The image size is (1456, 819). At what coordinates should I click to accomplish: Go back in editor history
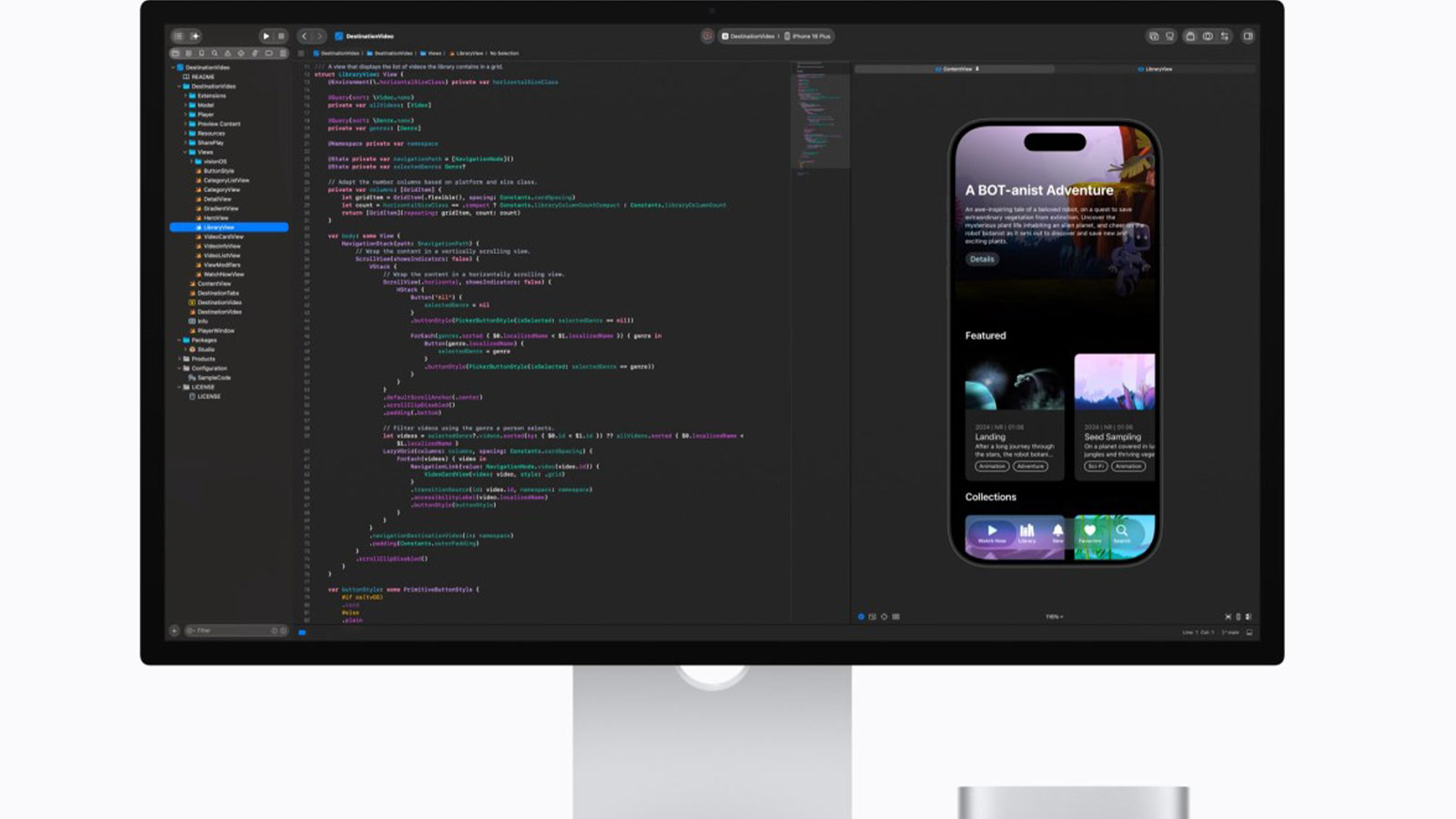(305, 36)
